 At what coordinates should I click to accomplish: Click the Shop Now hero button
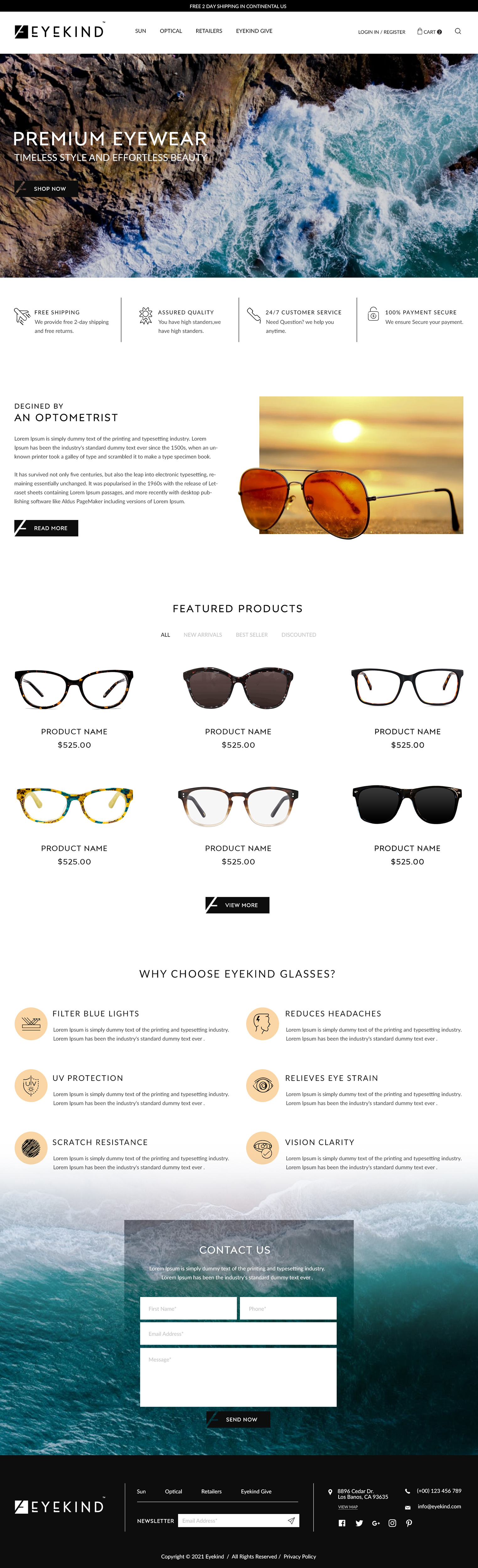tap(46, 189)
